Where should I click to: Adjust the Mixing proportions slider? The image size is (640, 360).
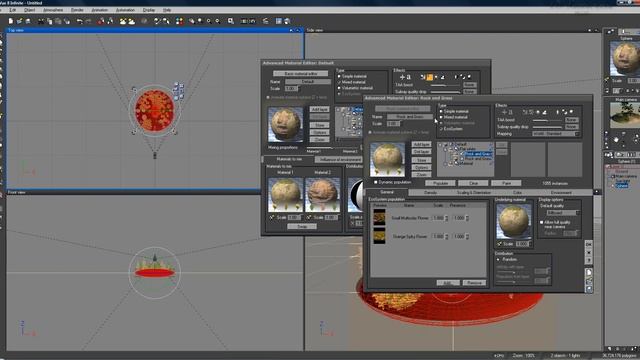point(331,147)
